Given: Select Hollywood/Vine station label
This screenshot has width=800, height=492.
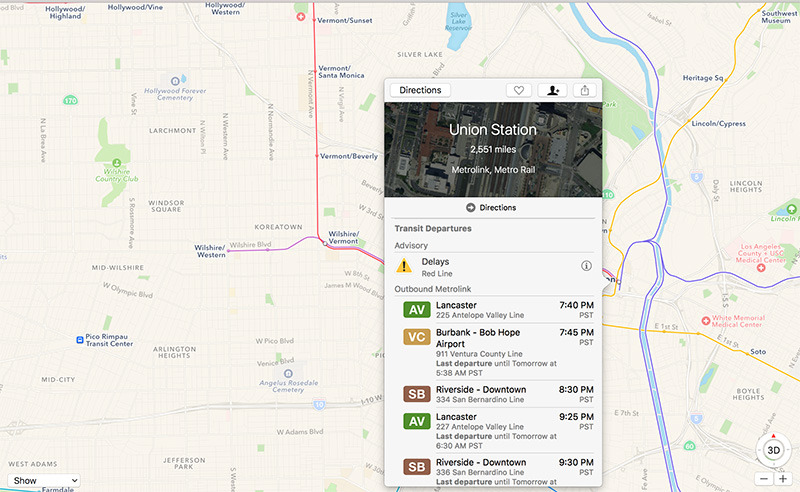Looking at the screenshot, I should (135, 7).
